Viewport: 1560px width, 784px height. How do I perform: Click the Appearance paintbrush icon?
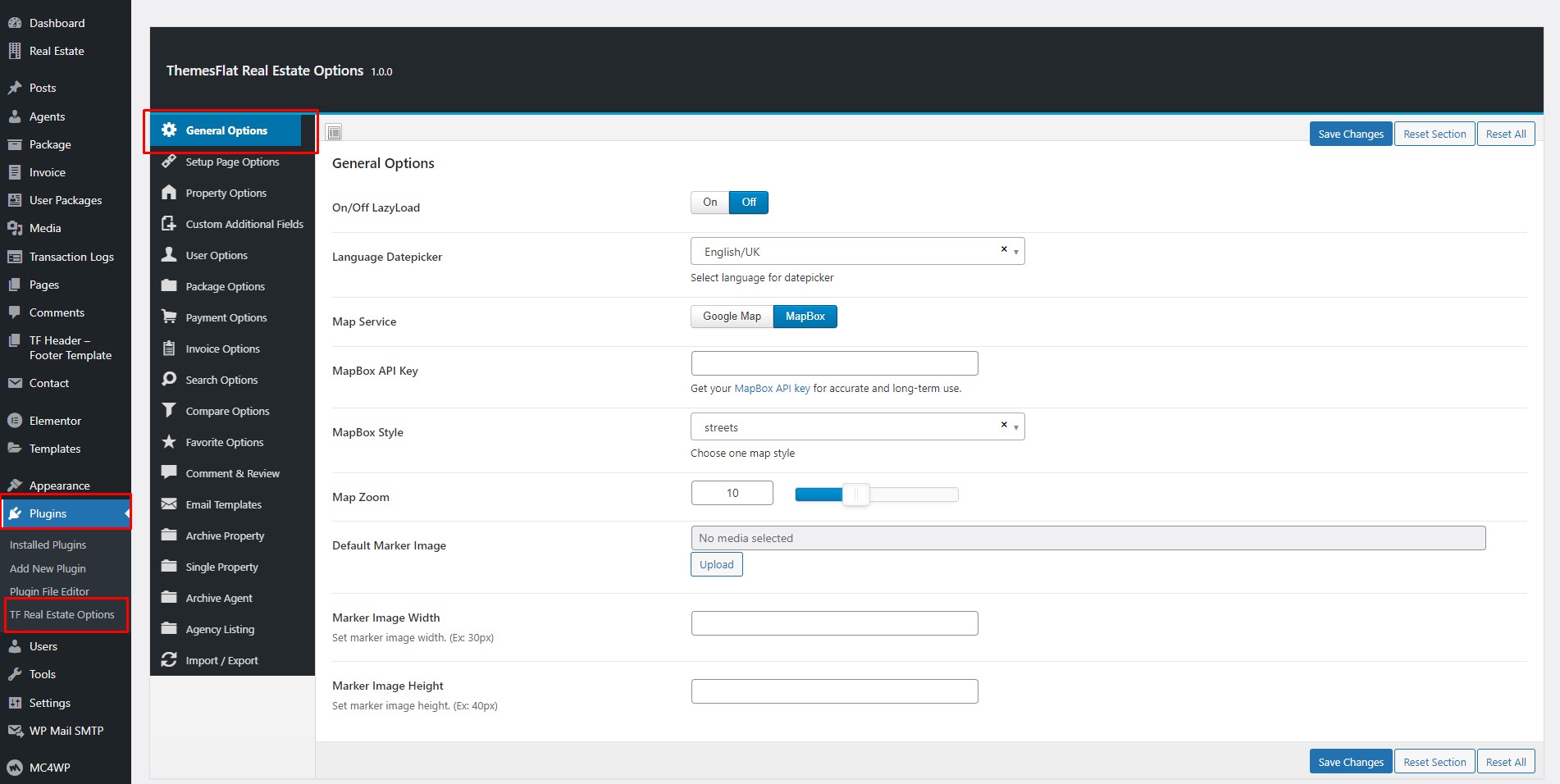click(15, 485)
